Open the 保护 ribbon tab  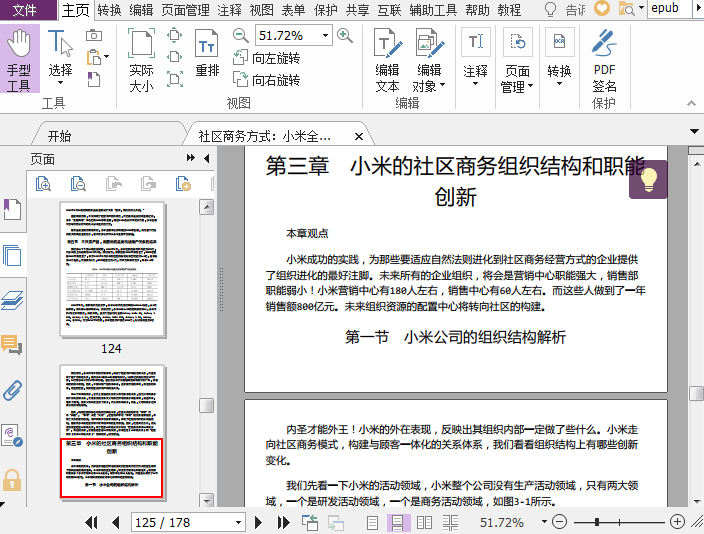(x=326, y=10)
